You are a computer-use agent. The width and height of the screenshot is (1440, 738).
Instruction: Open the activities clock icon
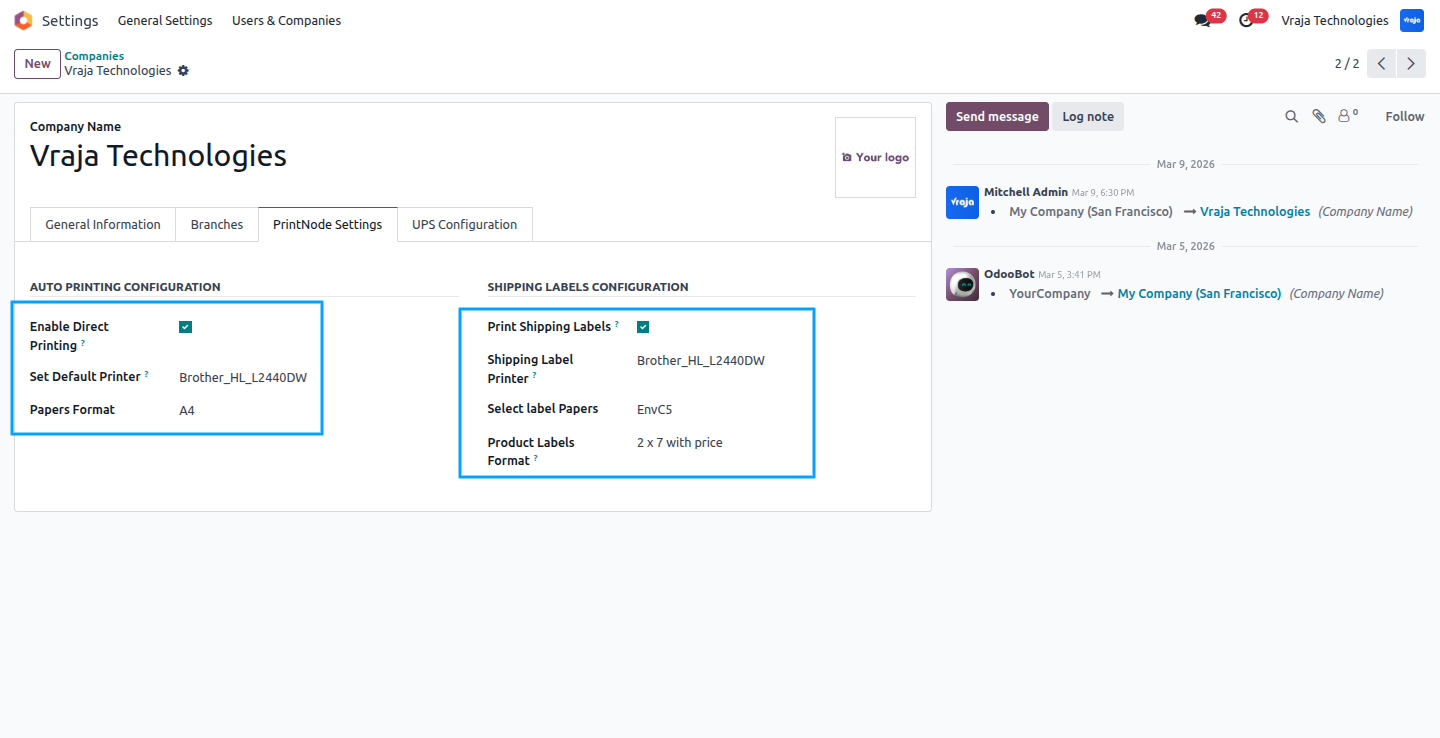(1246, 20)
